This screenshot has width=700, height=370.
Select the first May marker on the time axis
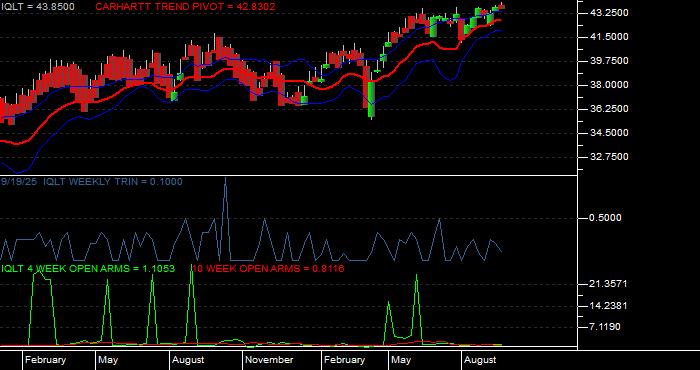(x=108, y=360)
